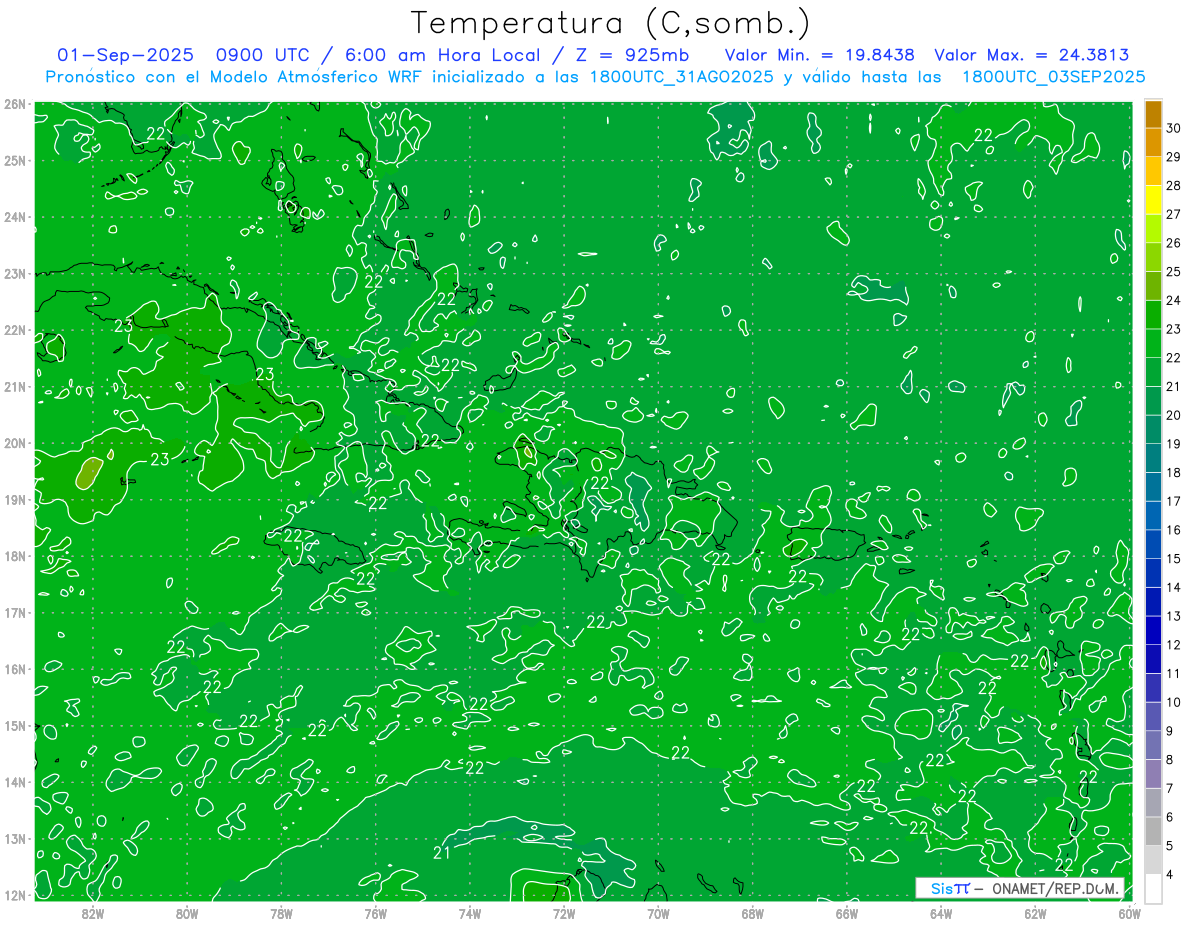Click the color scale label '20'
Image resolution: width=1200 pixels, height=927 pixels.
coord(1173,415)
